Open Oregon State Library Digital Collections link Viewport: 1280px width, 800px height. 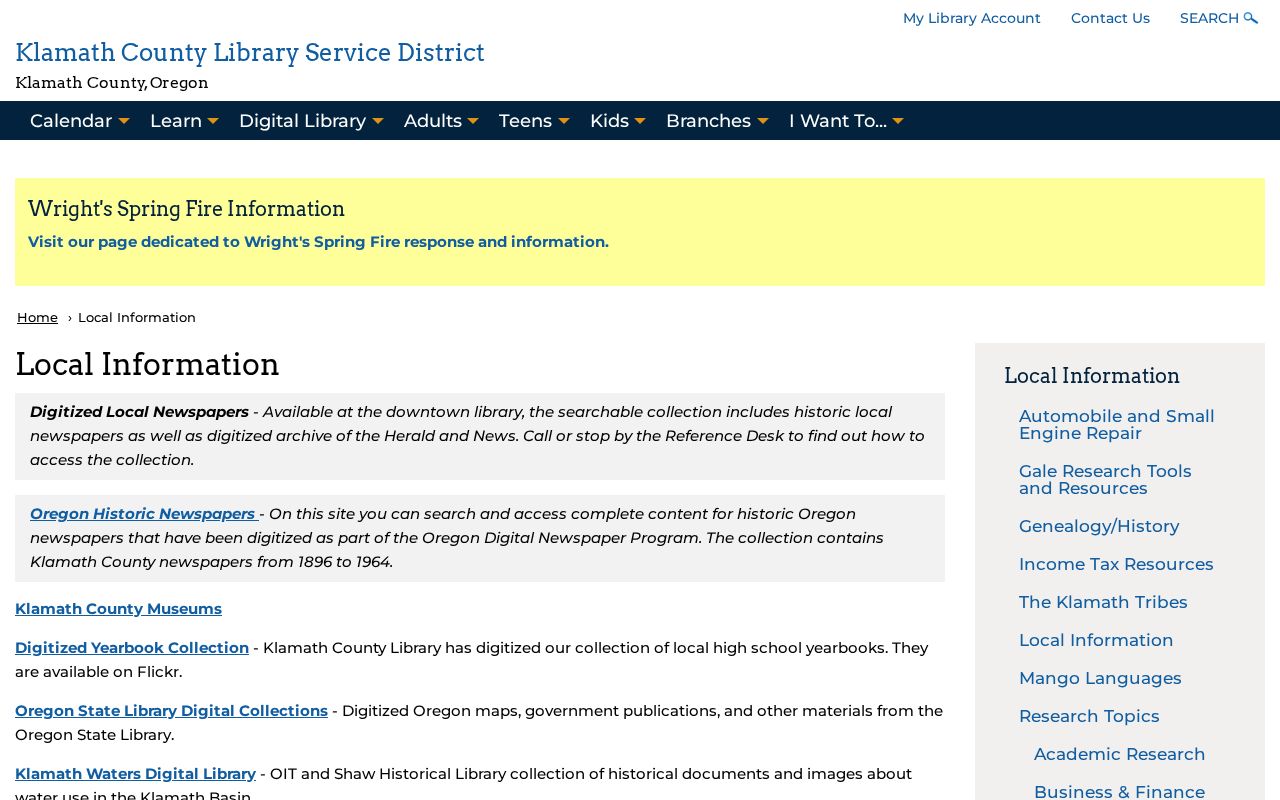click(x=171, y=711)
